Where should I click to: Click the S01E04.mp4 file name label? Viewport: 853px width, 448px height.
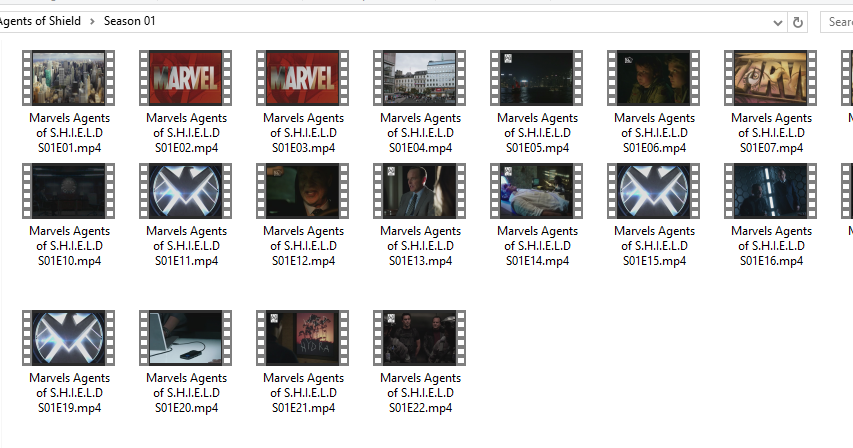point(421,133)
